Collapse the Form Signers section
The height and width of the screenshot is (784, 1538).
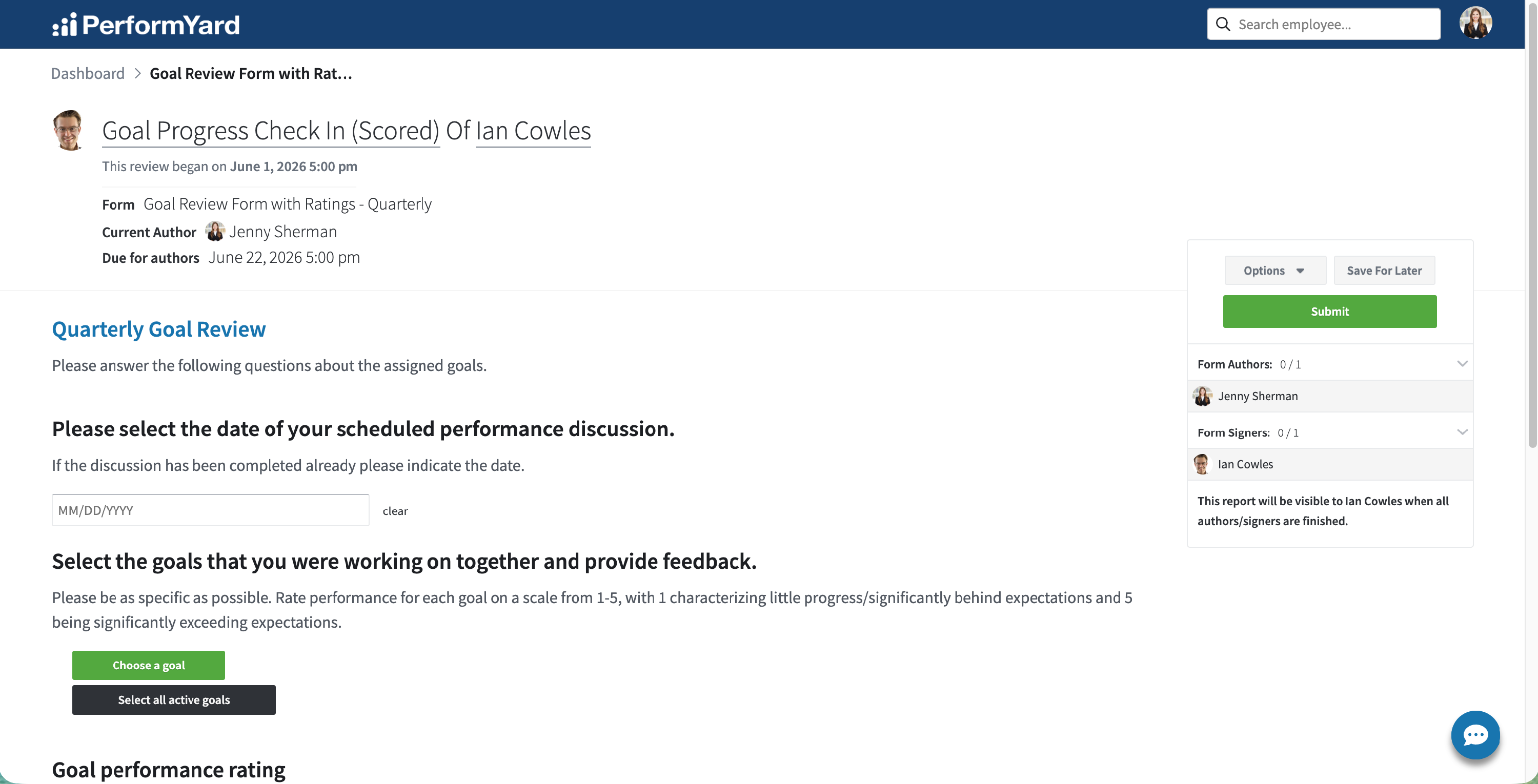point(1462,432)
